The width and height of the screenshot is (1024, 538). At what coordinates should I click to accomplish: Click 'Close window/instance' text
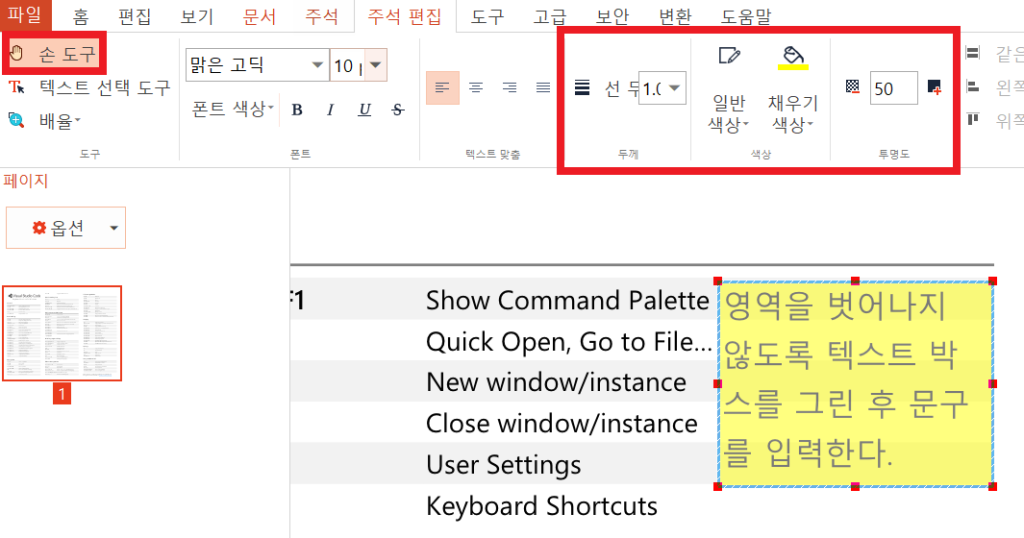click(562, 424)
